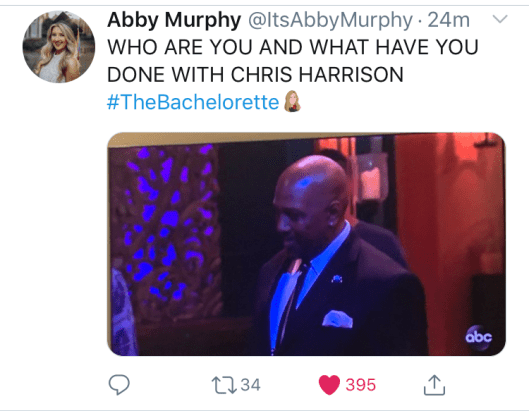This screenshot has height=411, width=529.
Task: Tap the share upload icon
Action: (x=434, y=385)
